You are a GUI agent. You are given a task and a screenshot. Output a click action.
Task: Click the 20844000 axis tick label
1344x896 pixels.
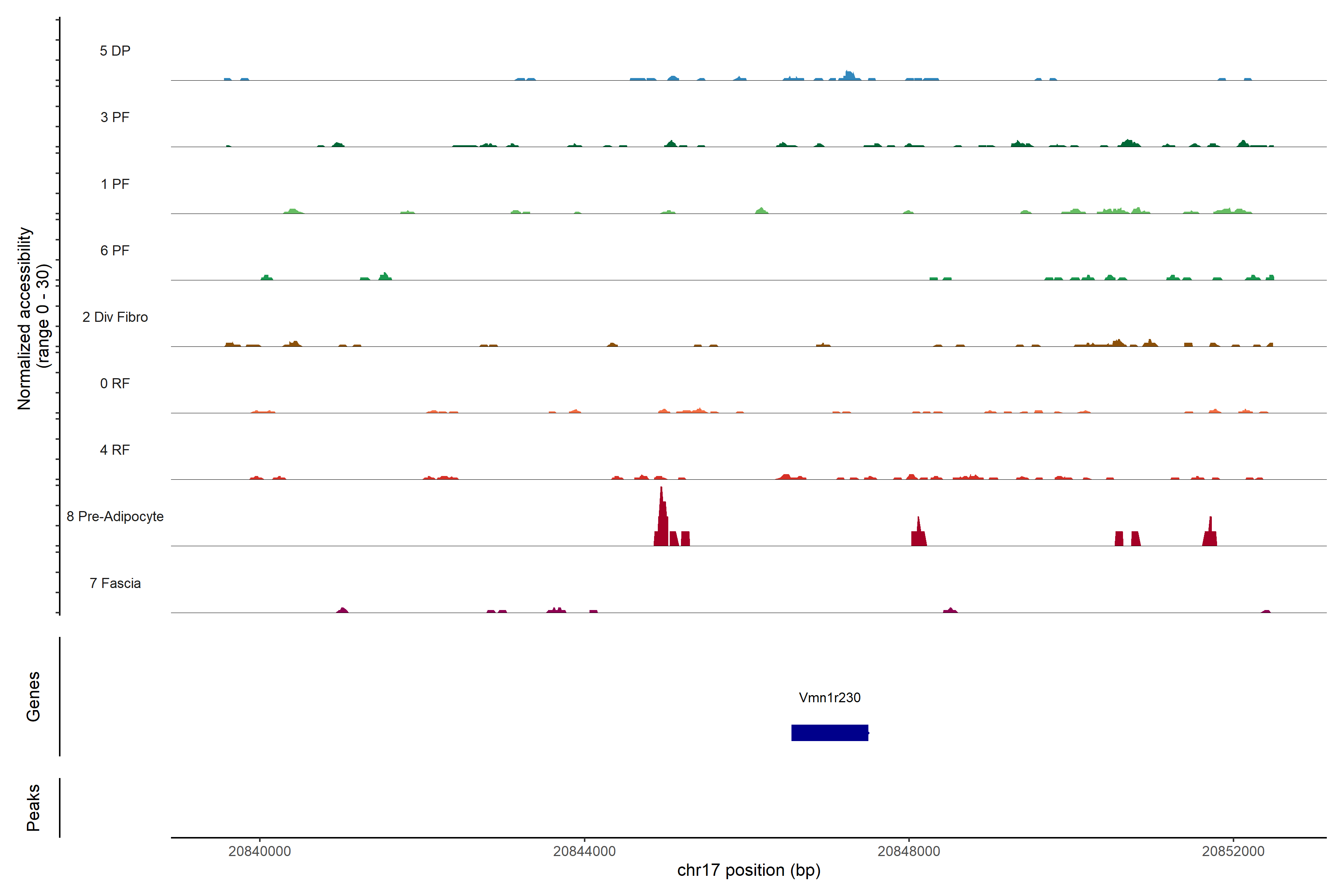[x=584, y=851]
